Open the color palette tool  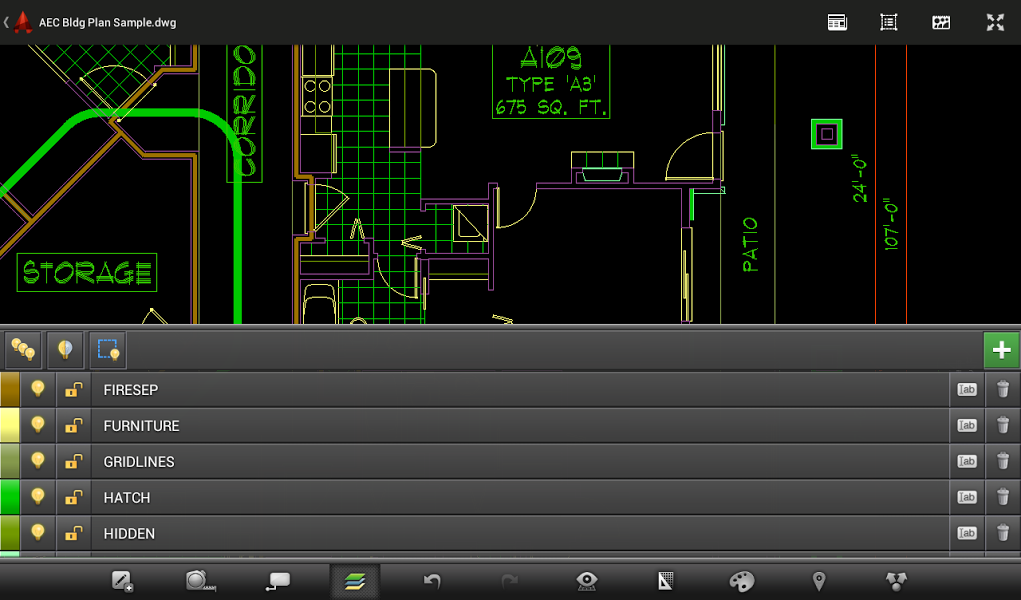coord(742,580)
